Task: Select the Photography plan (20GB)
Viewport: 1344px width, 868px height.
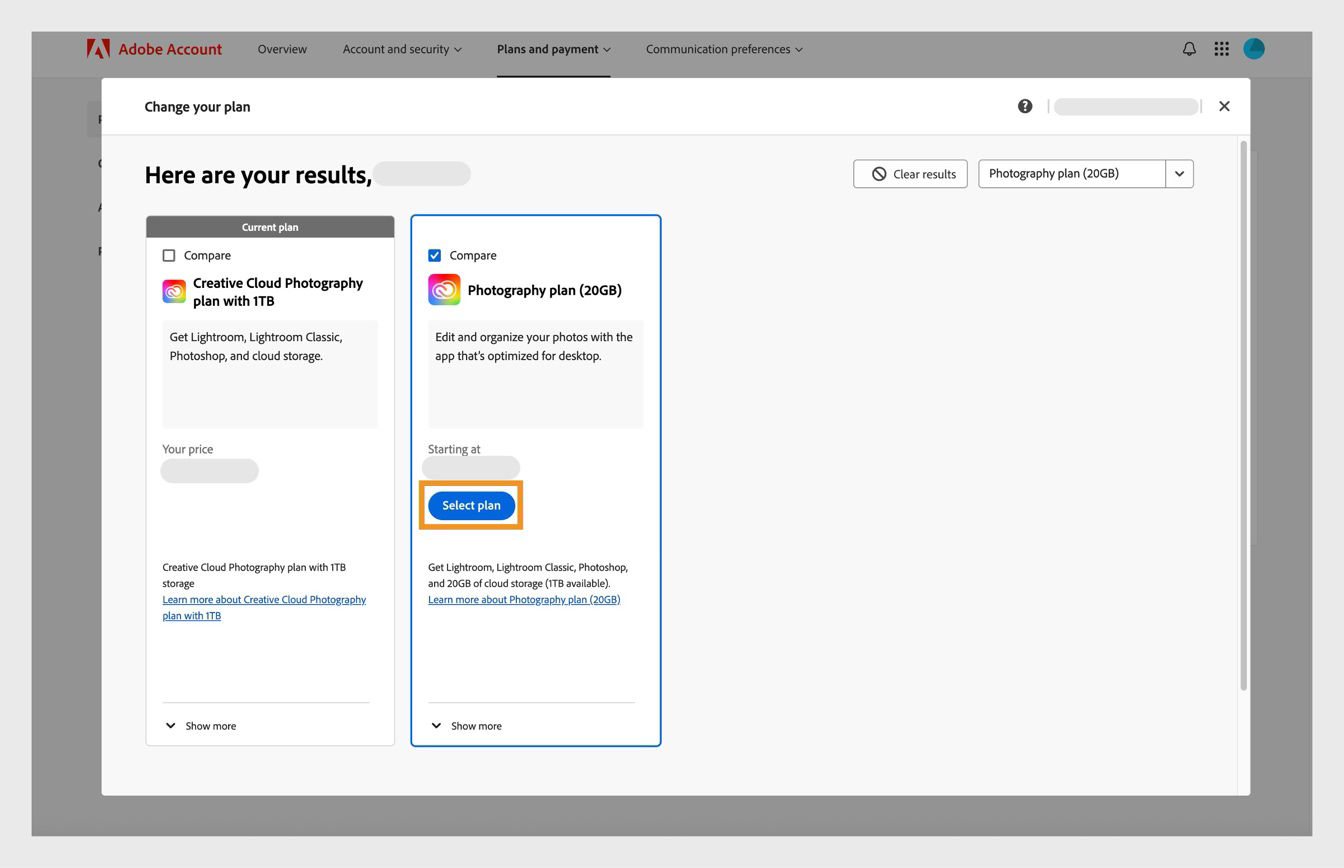Action: click(471, 505)
